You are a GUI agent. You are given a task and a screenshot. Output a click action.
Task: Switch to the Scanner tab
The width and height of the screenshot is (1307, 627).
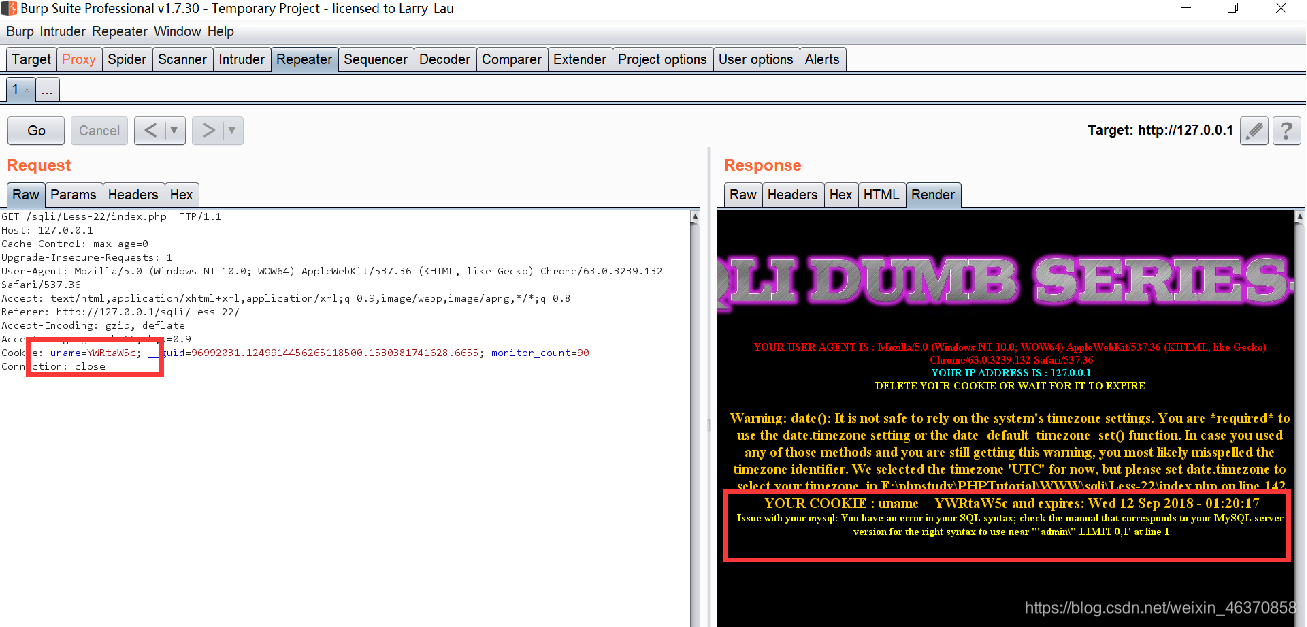coord(183,59)
